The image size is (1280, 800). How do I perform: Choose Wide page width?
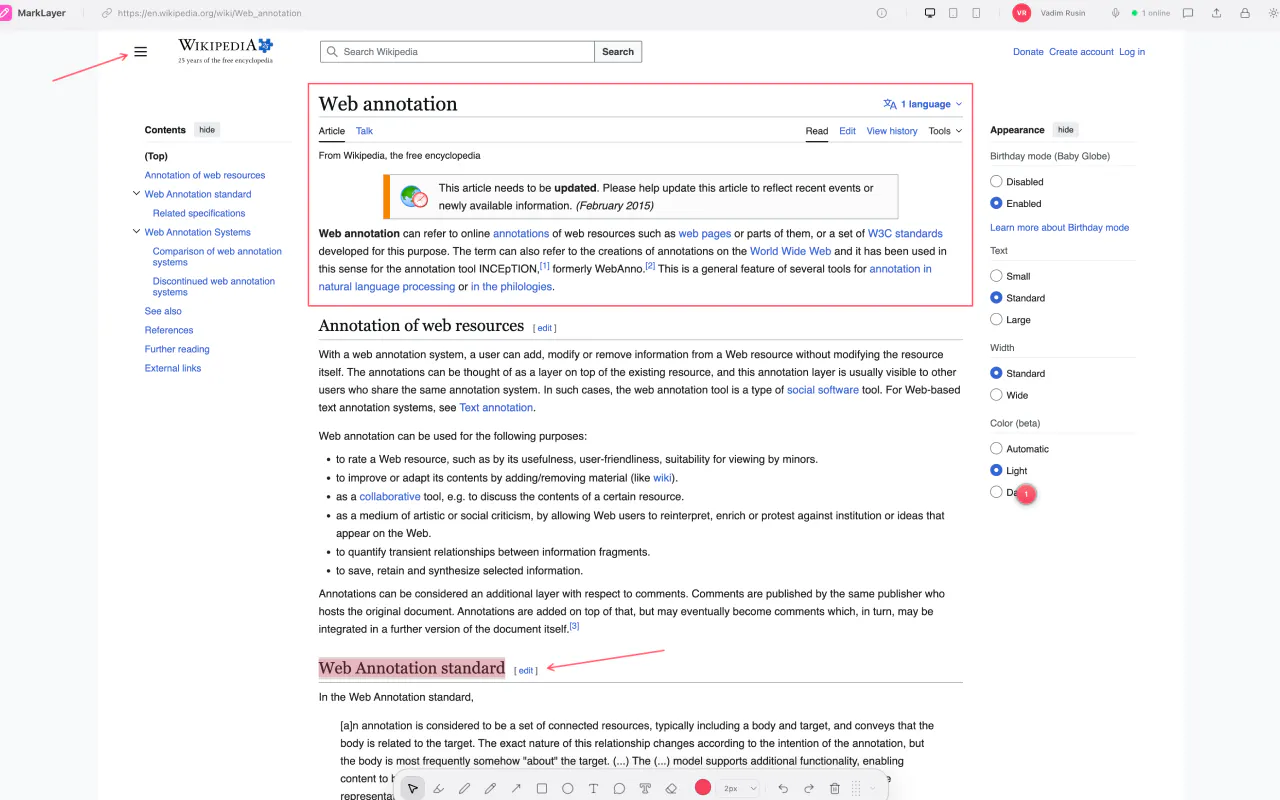996,395
